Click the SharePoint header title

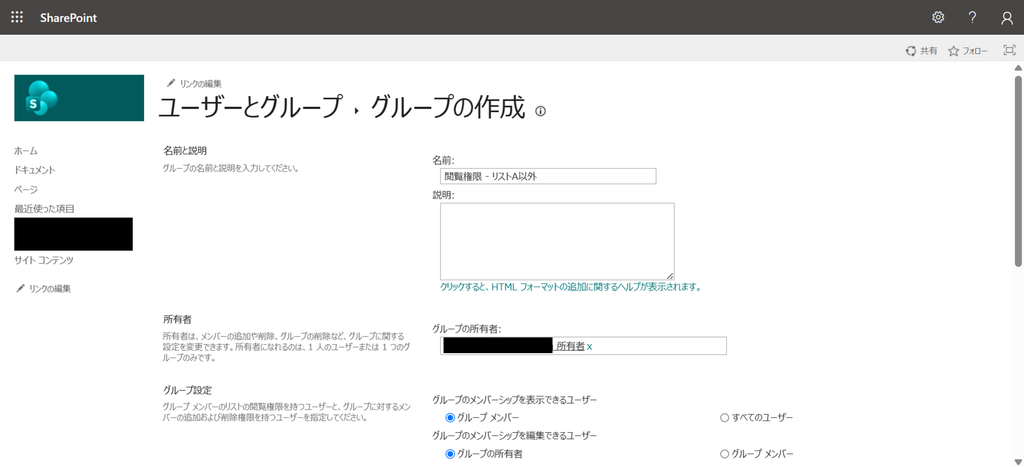[x=68, y=18]
